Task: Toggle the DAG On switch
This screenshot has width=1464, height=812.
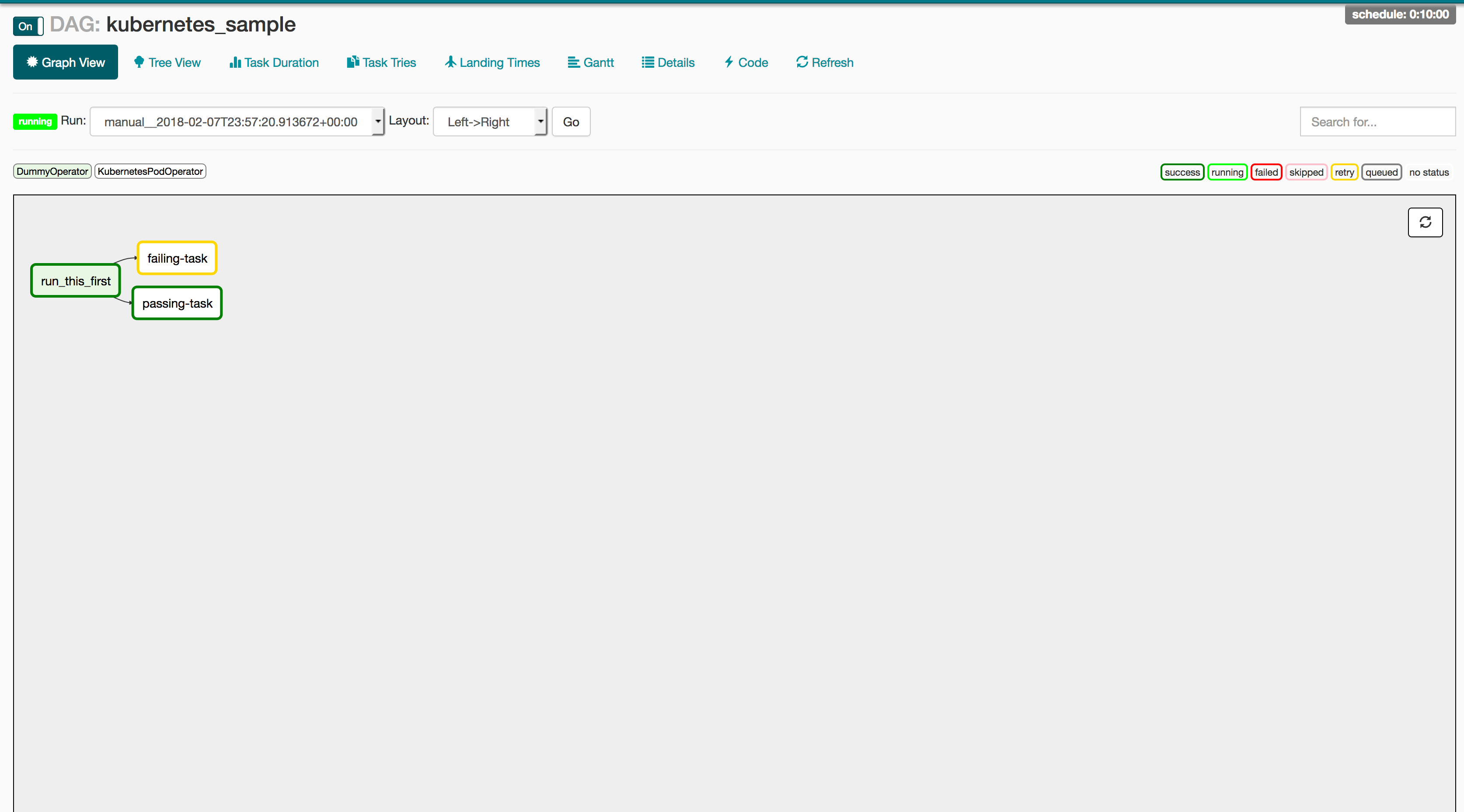Action: [28, 26]
